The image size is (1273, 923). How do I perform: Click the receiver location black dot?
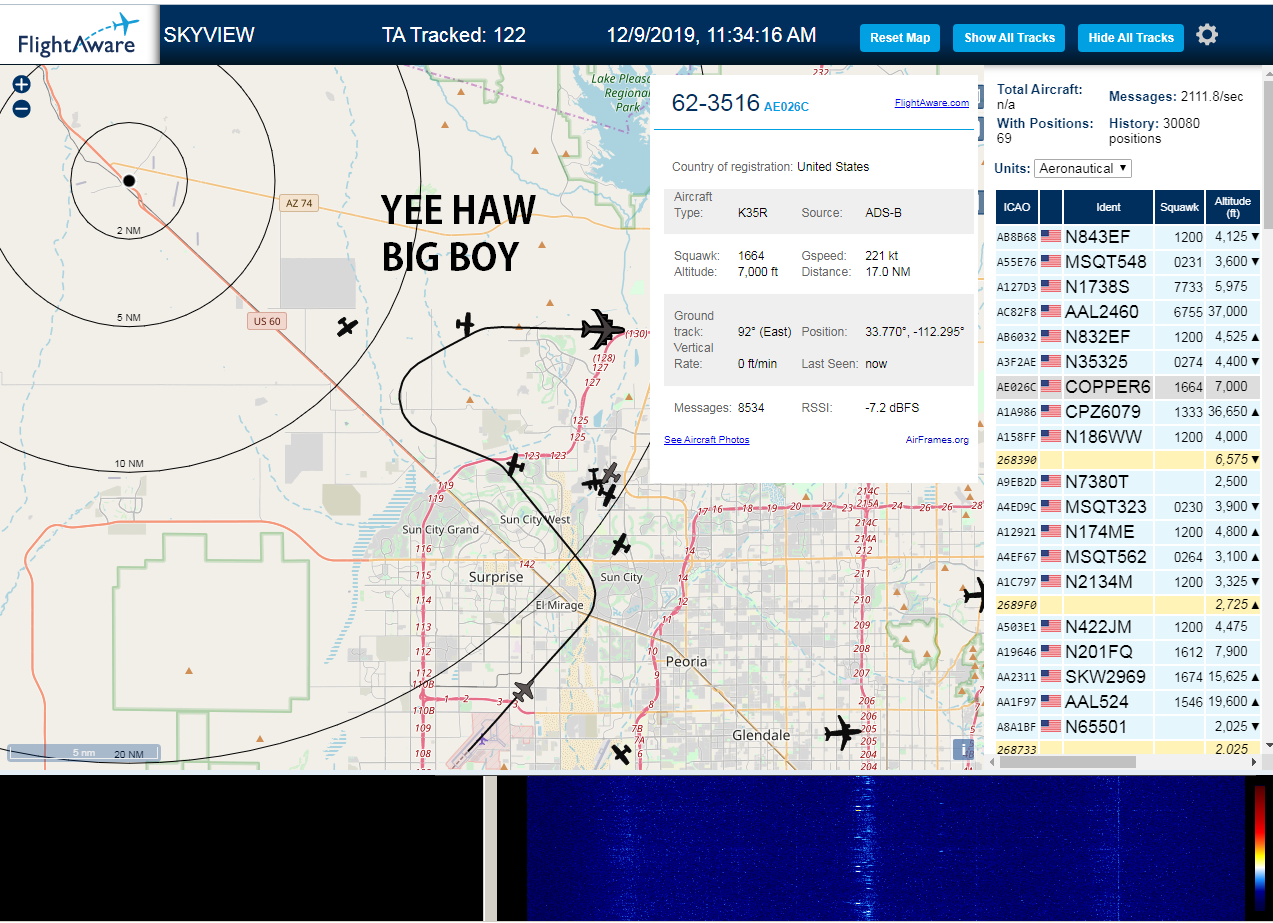pos(128,180)
